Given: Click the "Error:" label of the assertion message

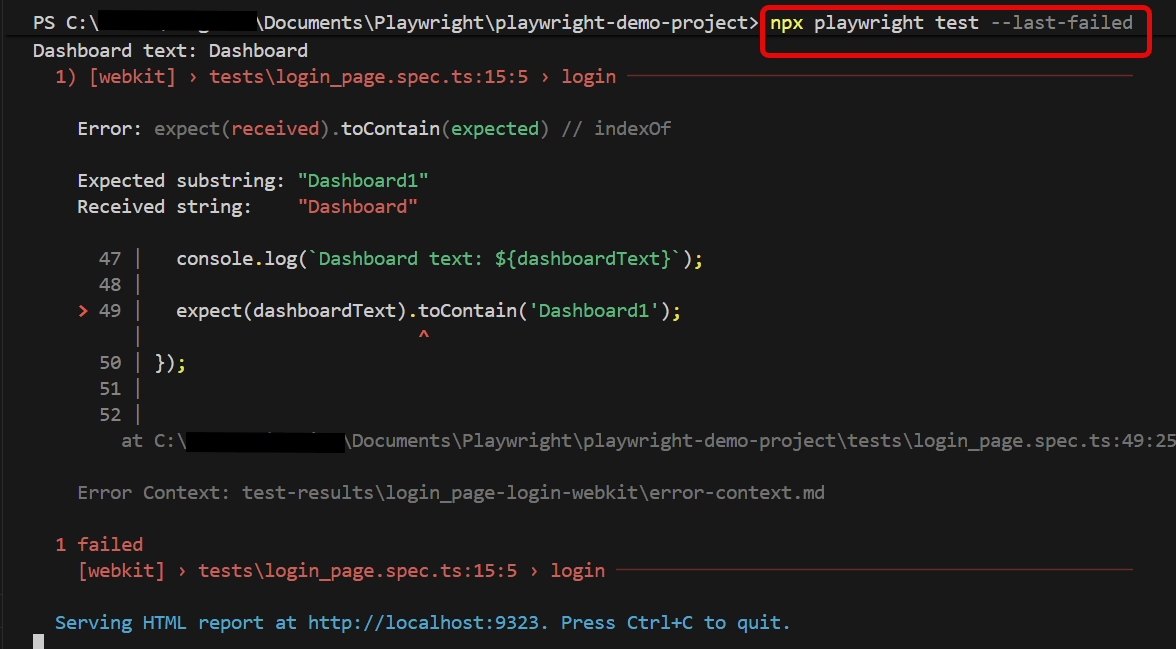Looking at the screenshot, I should [x=104, y=129].
